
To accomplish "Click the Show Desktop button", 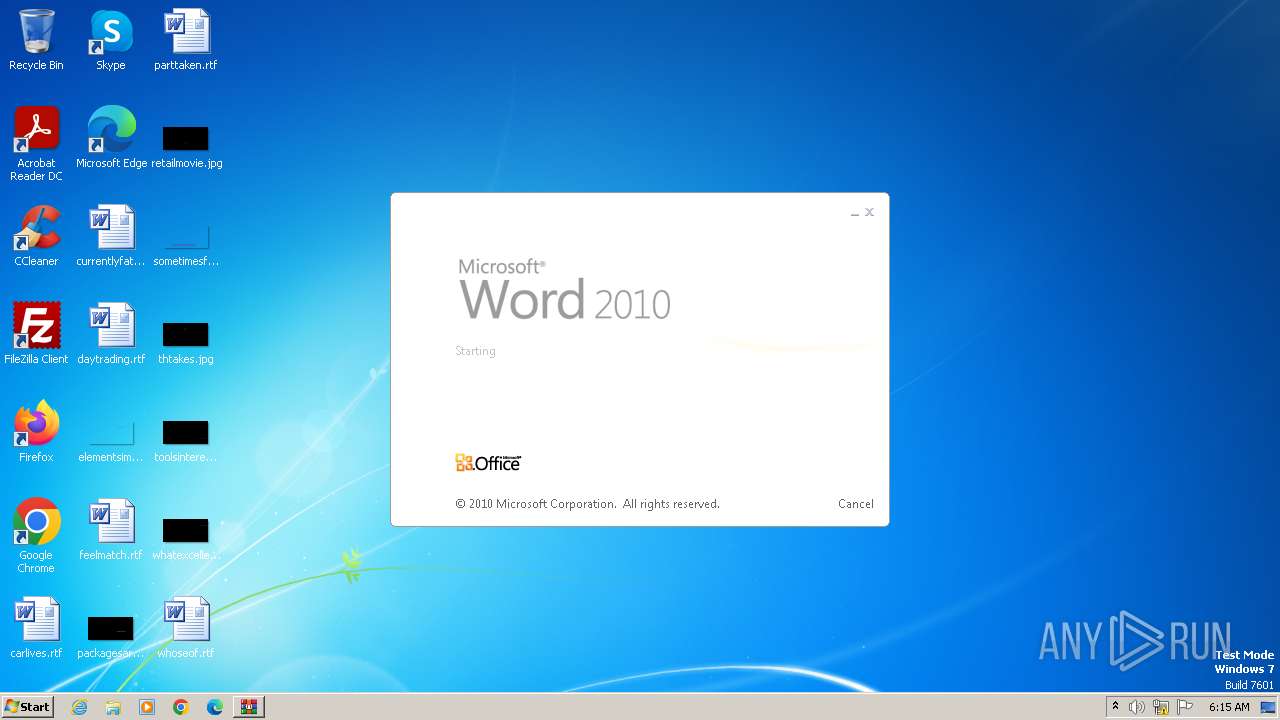I will (1268, 707).
